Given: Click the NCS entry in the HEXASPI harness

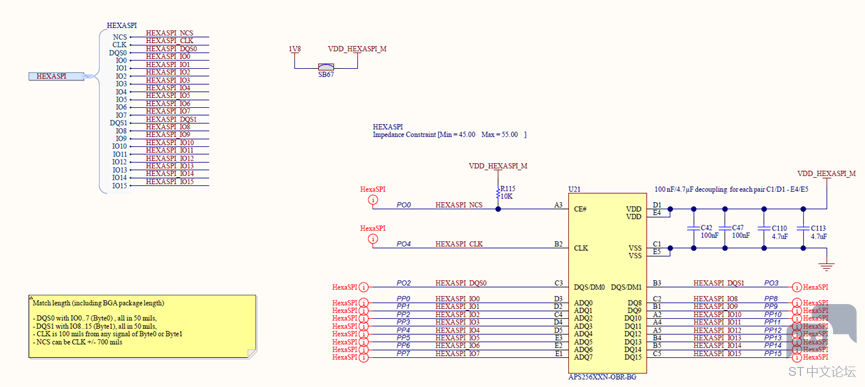Looking at the screenshot, I should coord(120,37).
